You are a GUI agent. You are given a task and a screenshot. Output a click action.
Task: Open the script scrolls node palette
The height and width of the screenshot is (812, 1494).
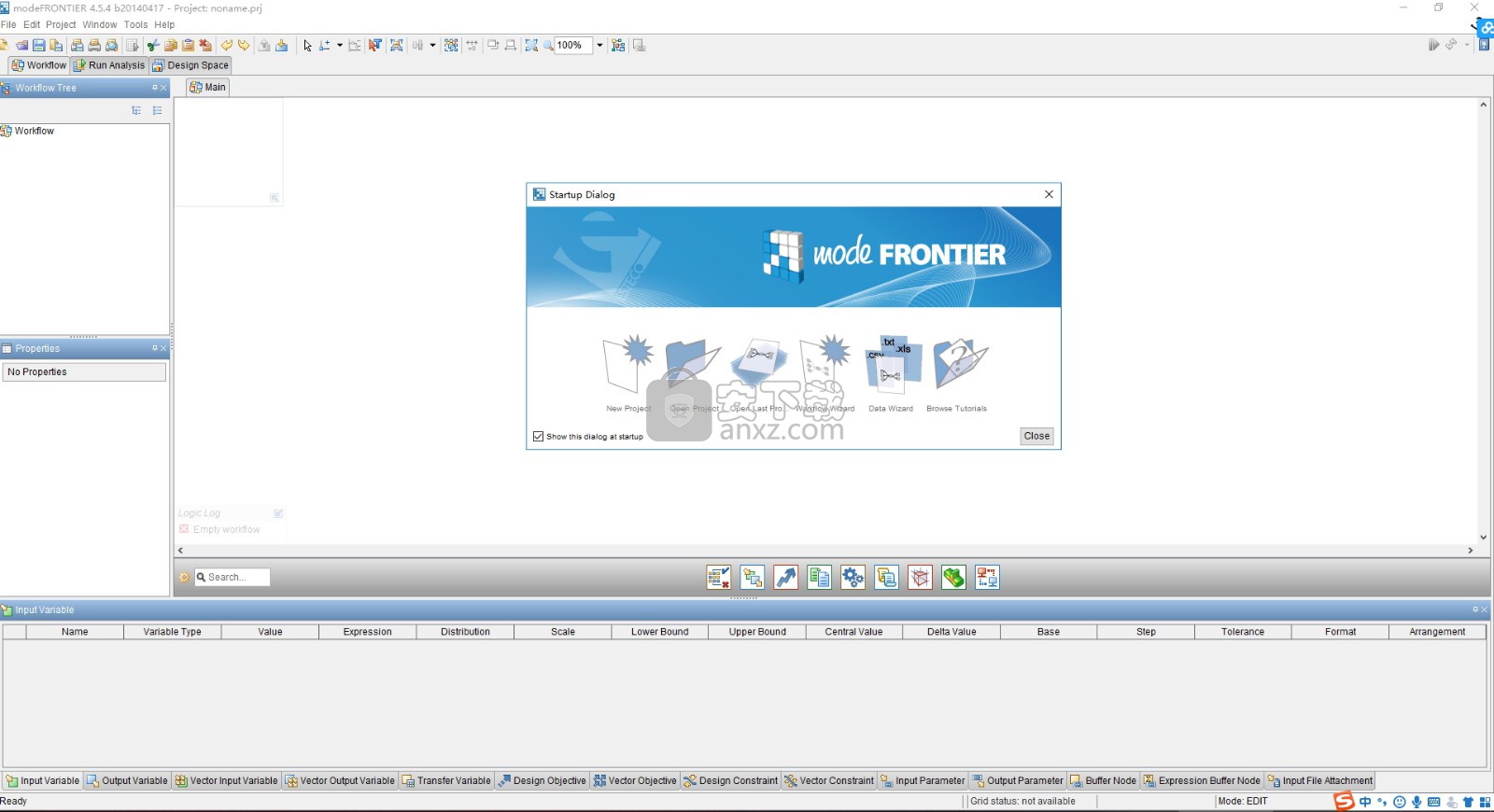tap(887, 578)
